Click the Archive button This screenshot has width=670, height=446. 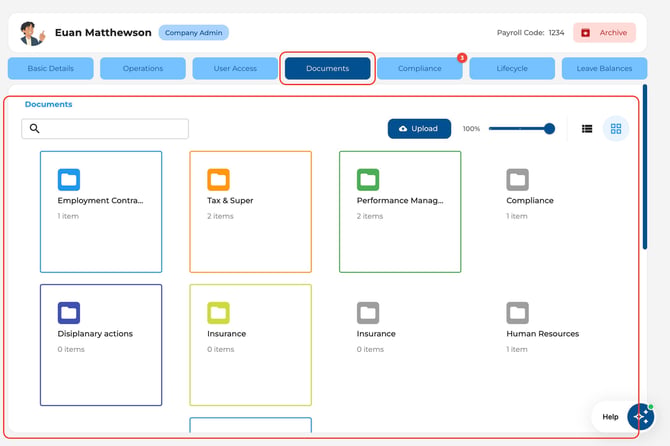(x=604, y=32)
